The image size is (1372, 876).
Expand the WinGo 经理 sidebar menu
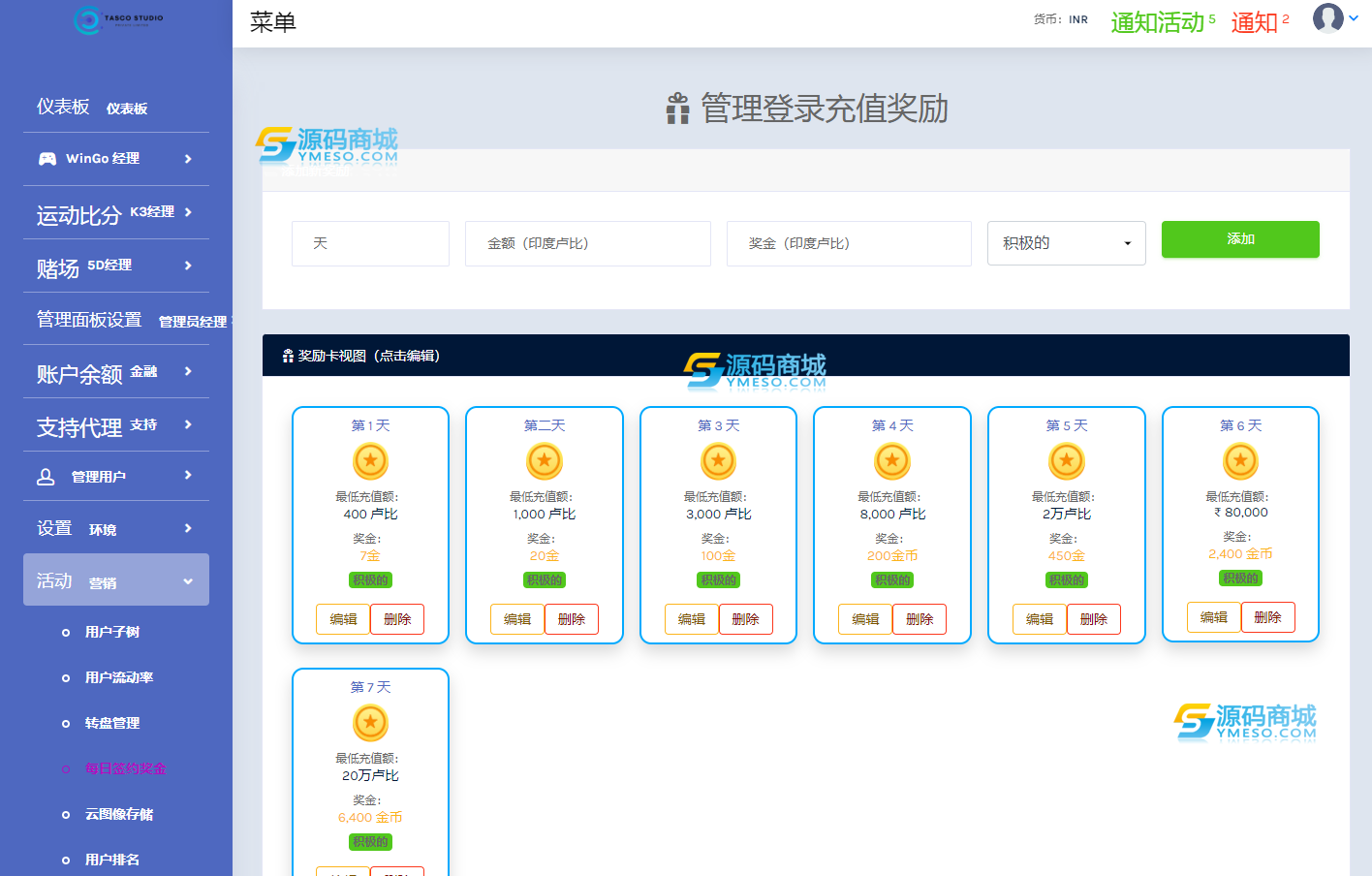[116, 159]
